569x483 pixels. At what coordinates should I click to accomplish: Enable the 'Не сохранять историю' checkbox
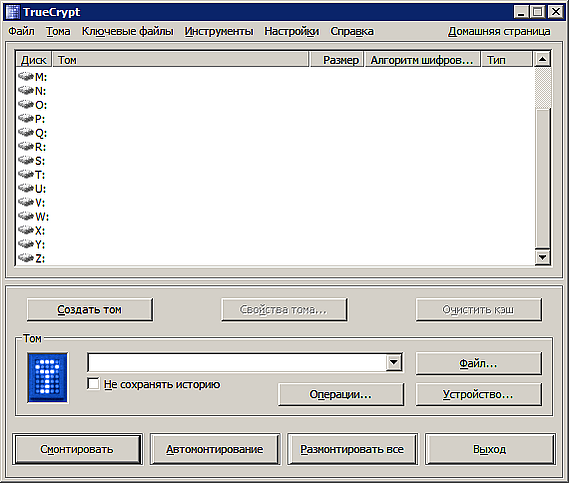93,384
